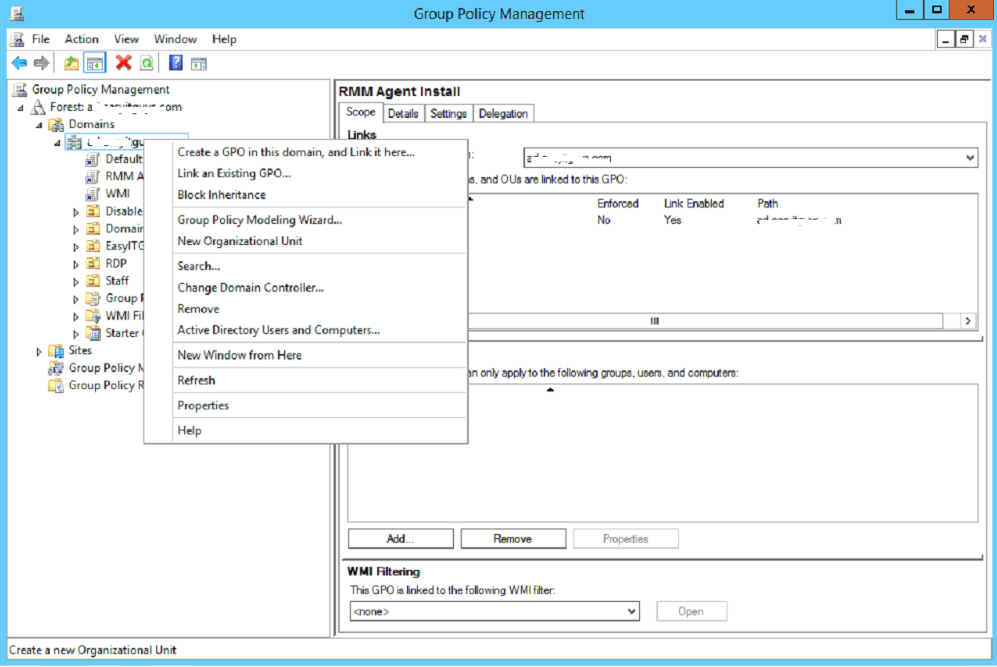Choose Link an Existing GPO from context menu
997x667 pixels.
[x=234, y=173]
